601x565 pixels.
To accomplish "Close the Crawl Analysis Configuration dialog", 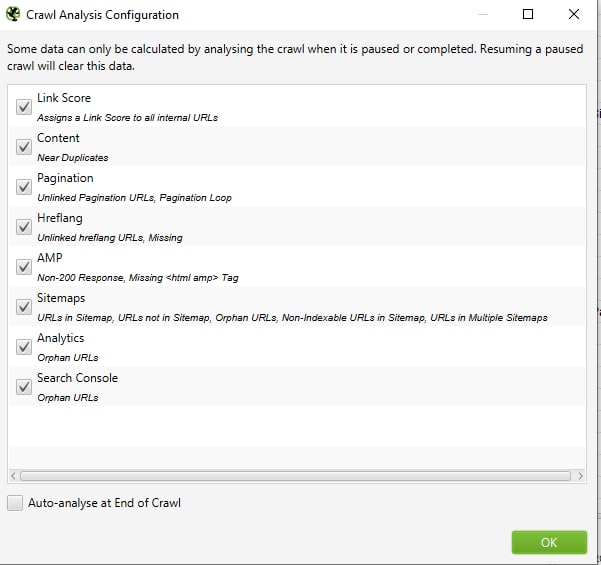I will coord(573,14).
